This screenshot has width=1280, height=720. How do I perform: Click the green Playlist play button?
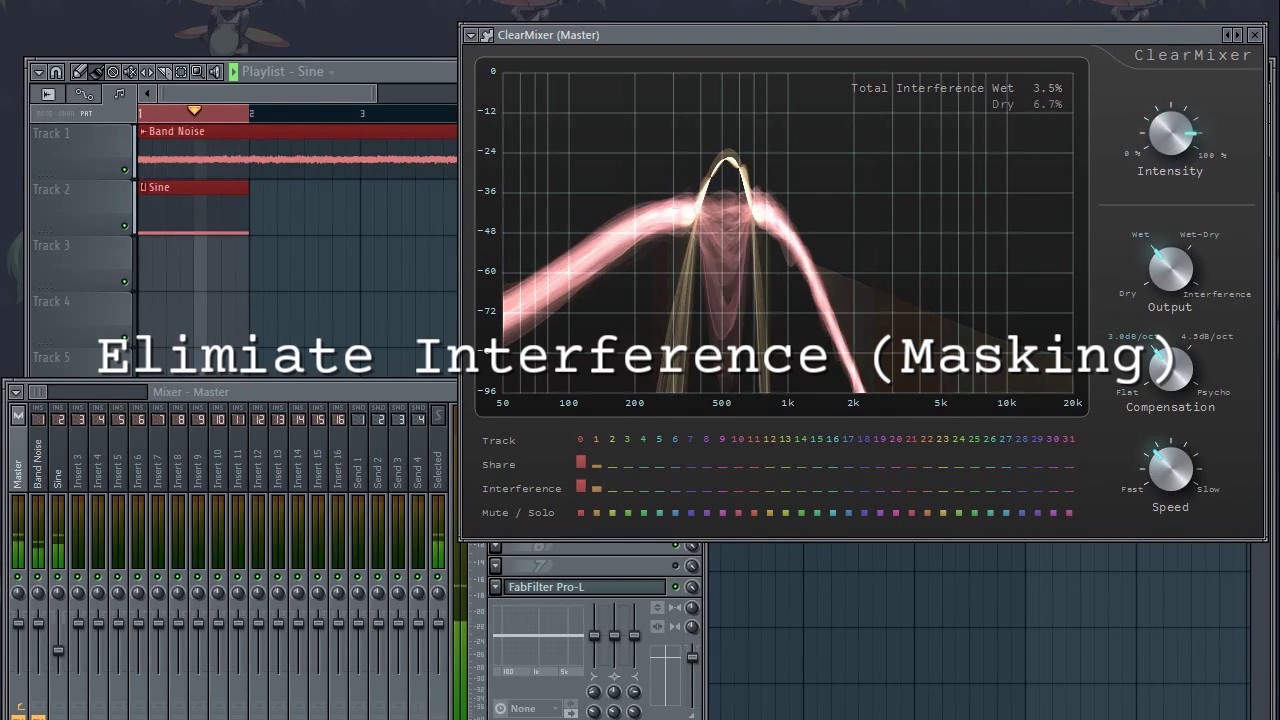tap(233, 72)
